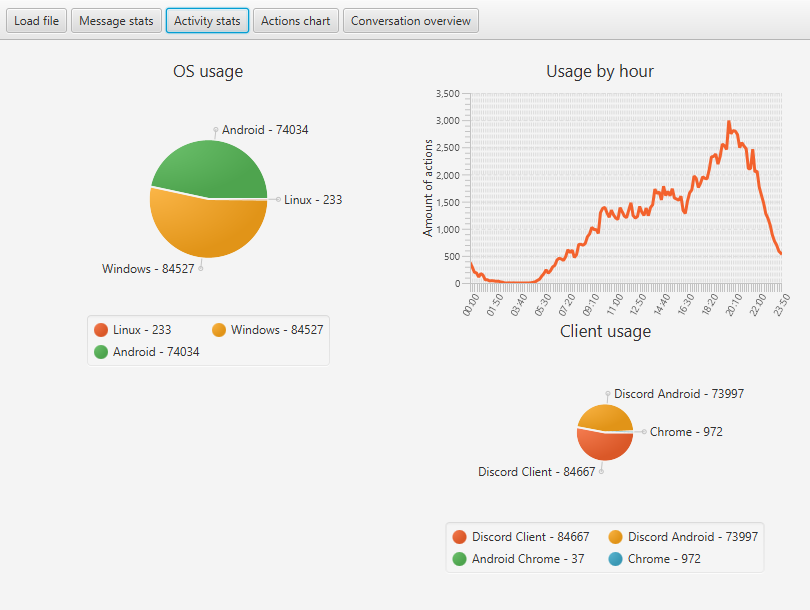This screenshot has height=610, width=810.
Task: Click the blue Chrome legend swatch
Action: click(x=615, y=559)
